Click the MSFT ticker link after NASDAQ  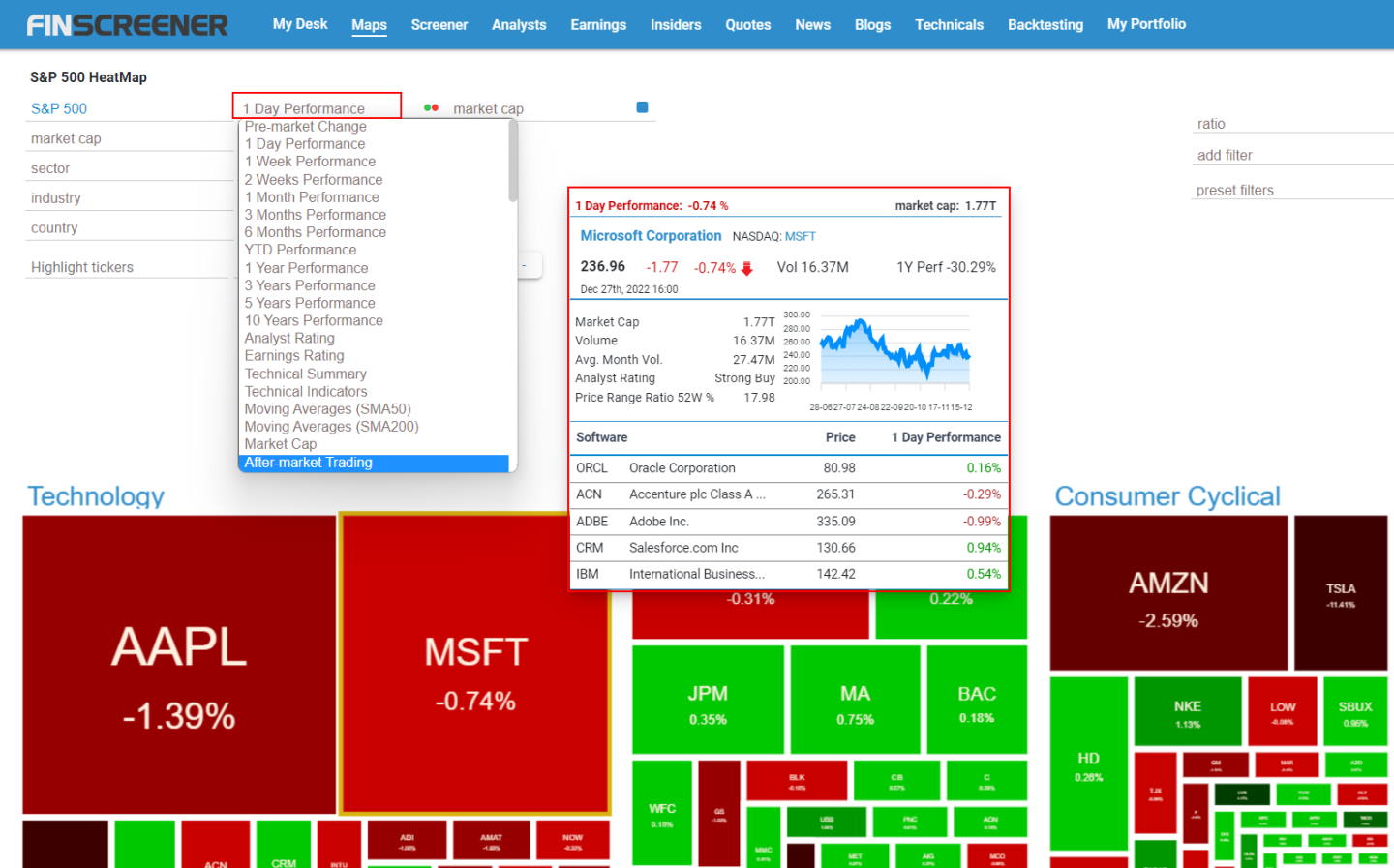(x=801, y=236)
